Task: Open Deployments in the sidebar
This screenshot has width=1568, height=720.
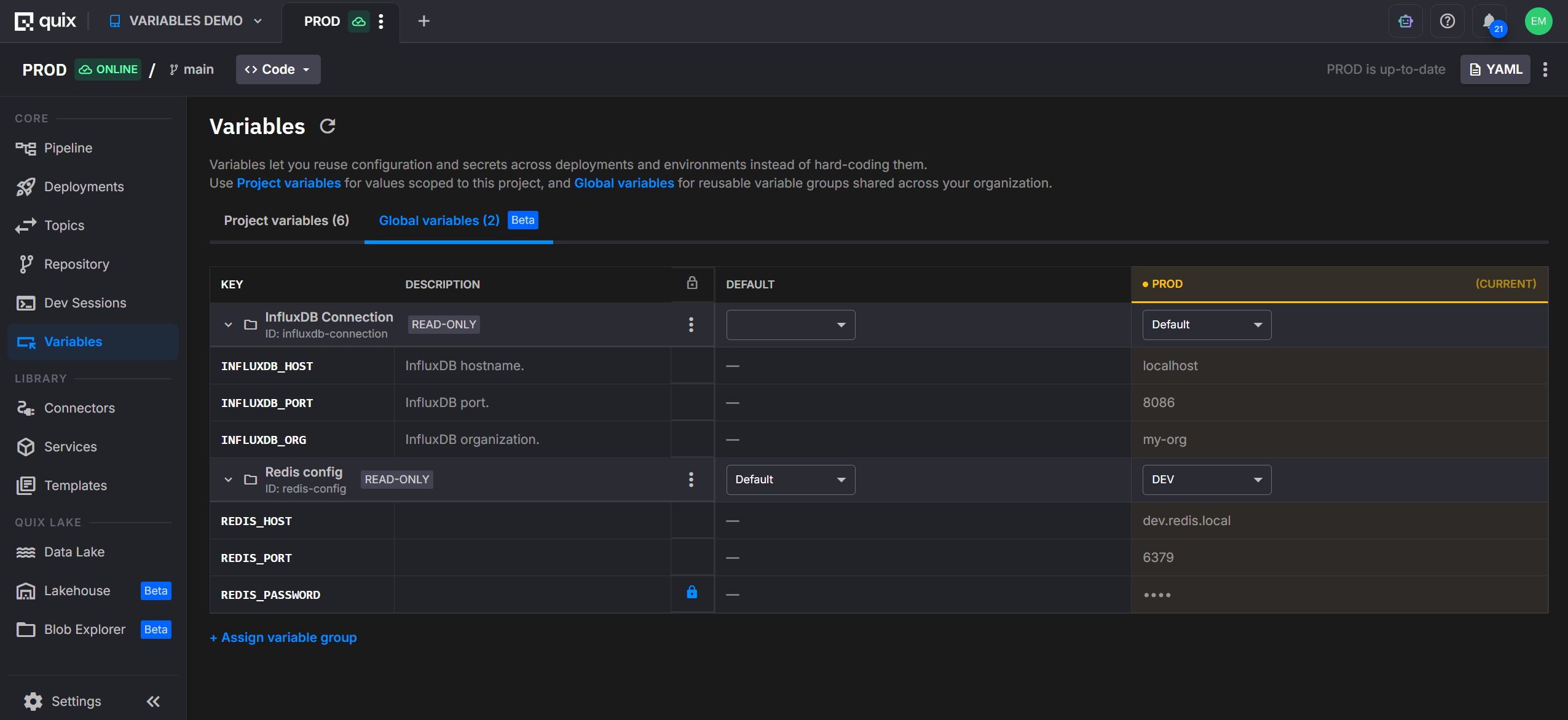Action: click(x=93, y=187)
